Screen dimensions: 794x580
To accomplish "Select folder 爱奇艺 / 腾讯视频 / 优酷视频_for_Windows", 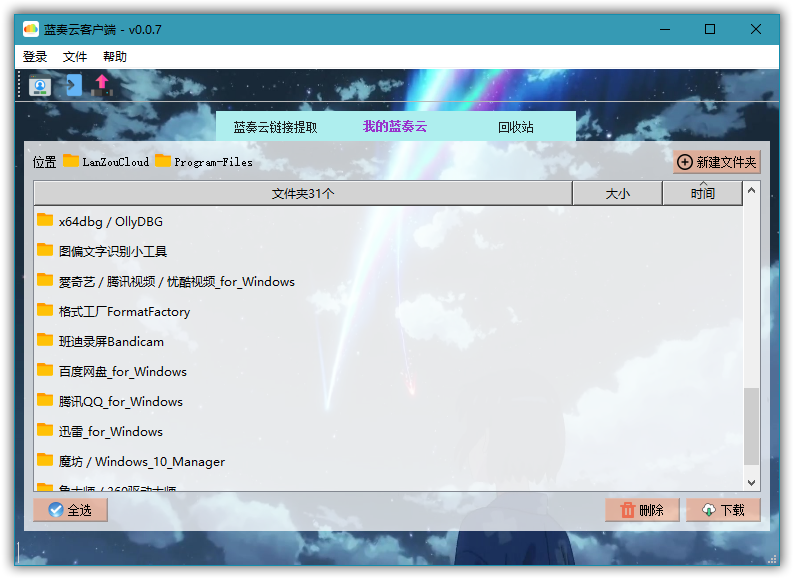I will (x=388, y=281).
